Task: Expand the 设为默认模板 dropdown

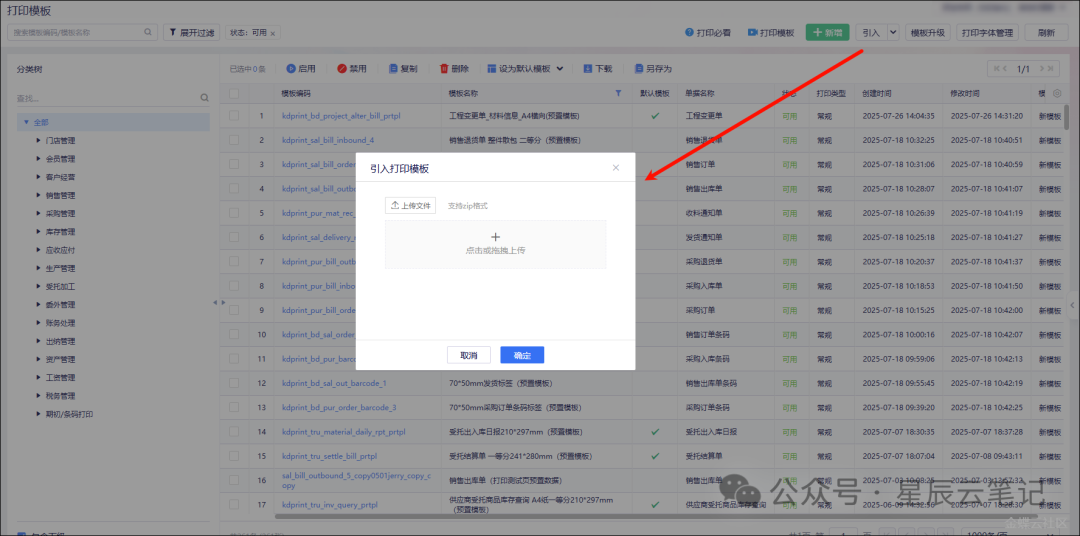Action: pyautogui.click(x=560, y=69)
